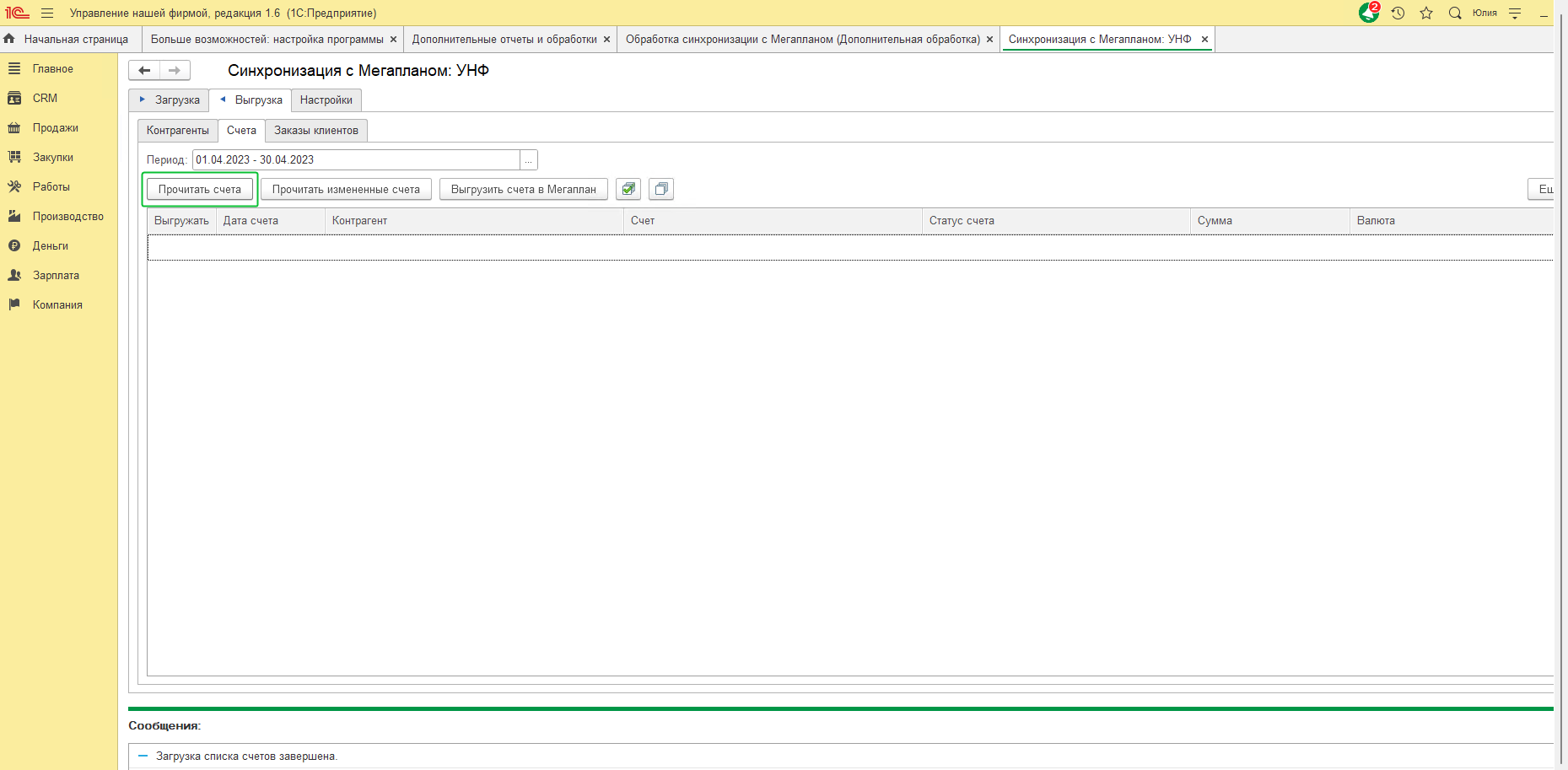Sort by Выгружать column header
1568x770 pixels.
click(x=181, y=220)
